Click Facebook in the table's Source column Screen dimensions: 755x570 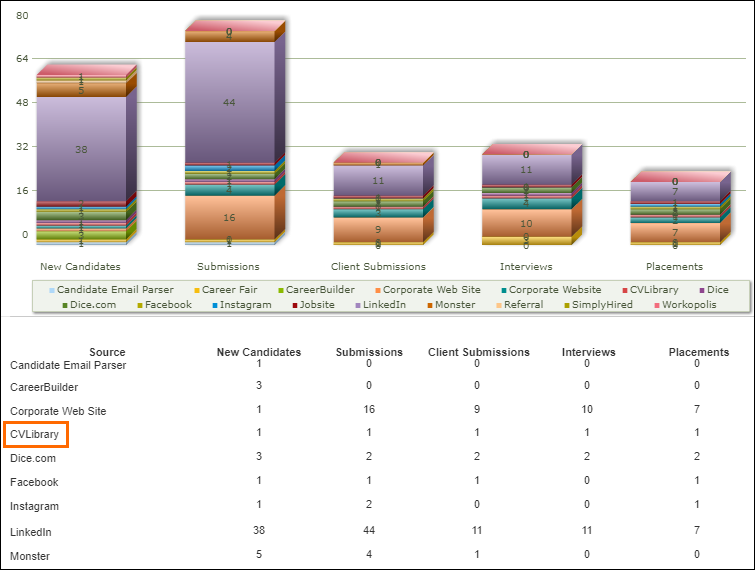(x=34, y=482)
